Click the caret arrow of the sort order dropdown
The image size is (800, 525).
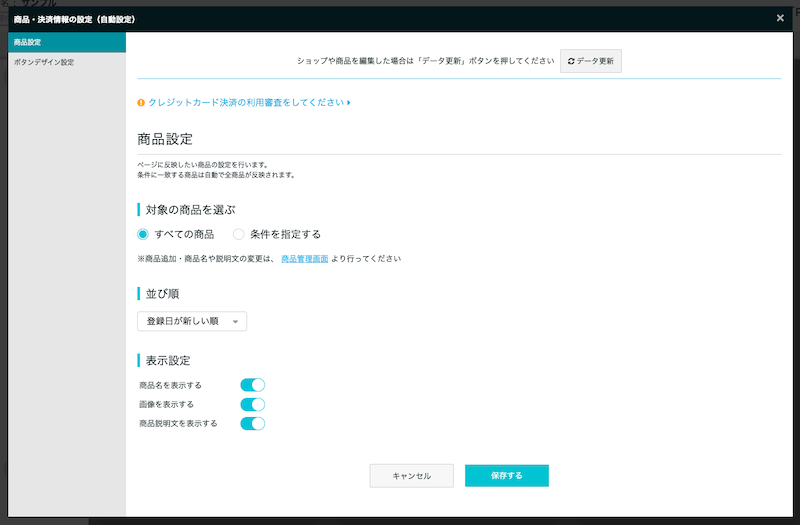(x=235, y=322)
